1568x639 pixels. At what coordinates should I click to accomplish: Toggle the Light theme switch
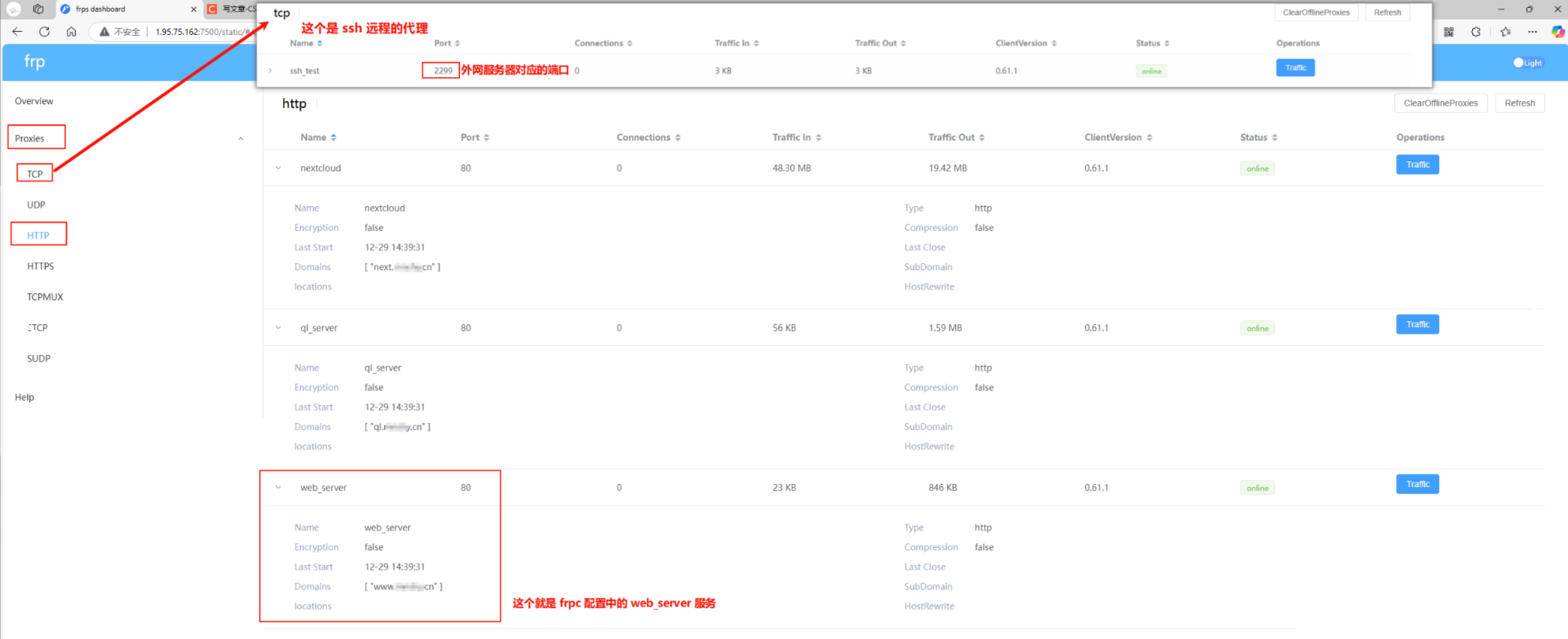point(1526,63)
